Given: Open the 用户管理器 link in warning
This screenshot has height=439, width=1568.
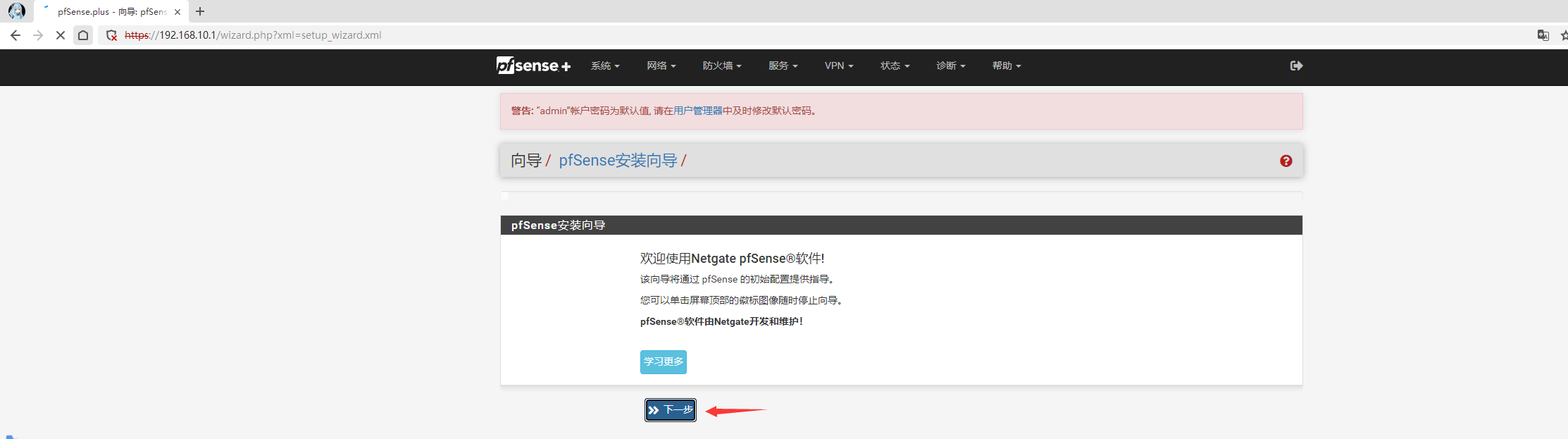Looking at the screenshot, I should [x=697, y=111].
